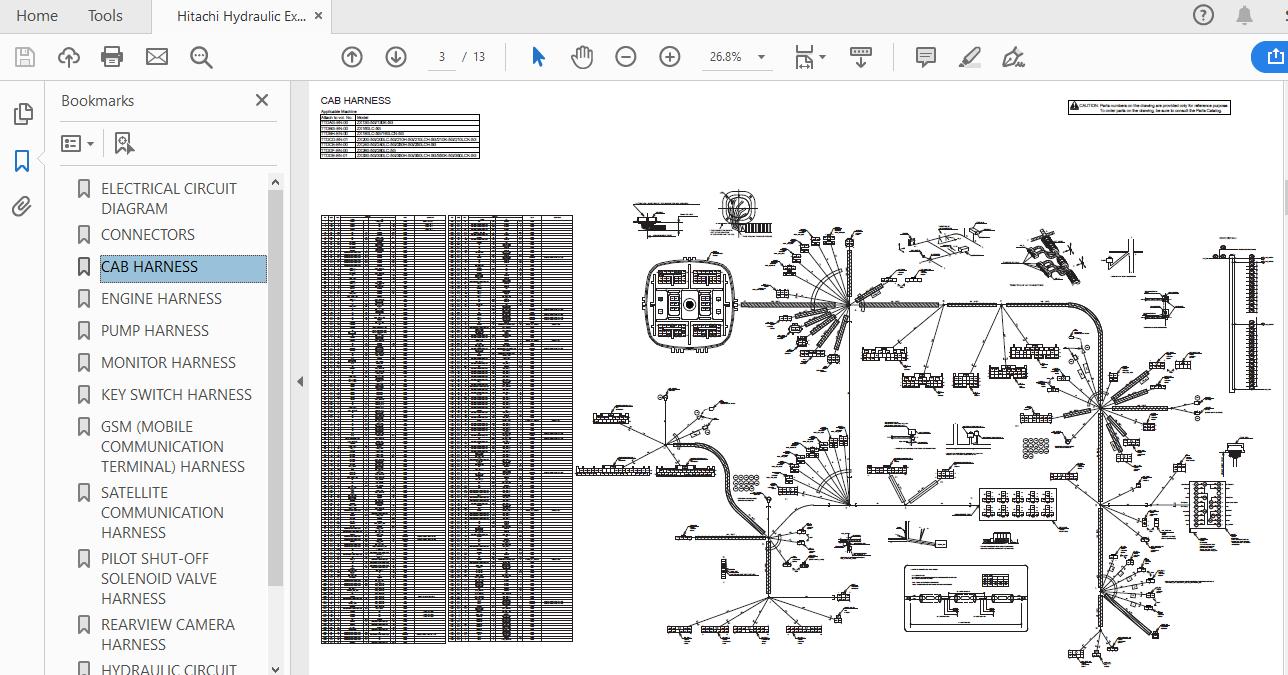Screen dimensions: 1288x675
Task: Go to the PUMP HARNESS bookmark
Action: point(155,330)
